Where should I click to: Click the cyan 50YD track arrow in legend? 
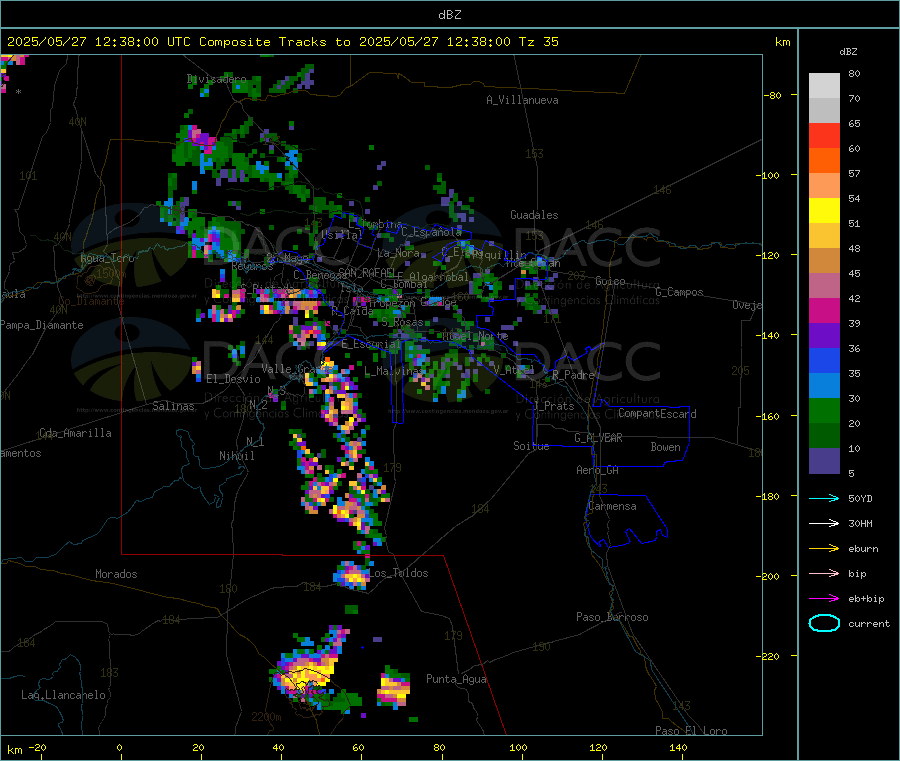[x=824, y=498]
